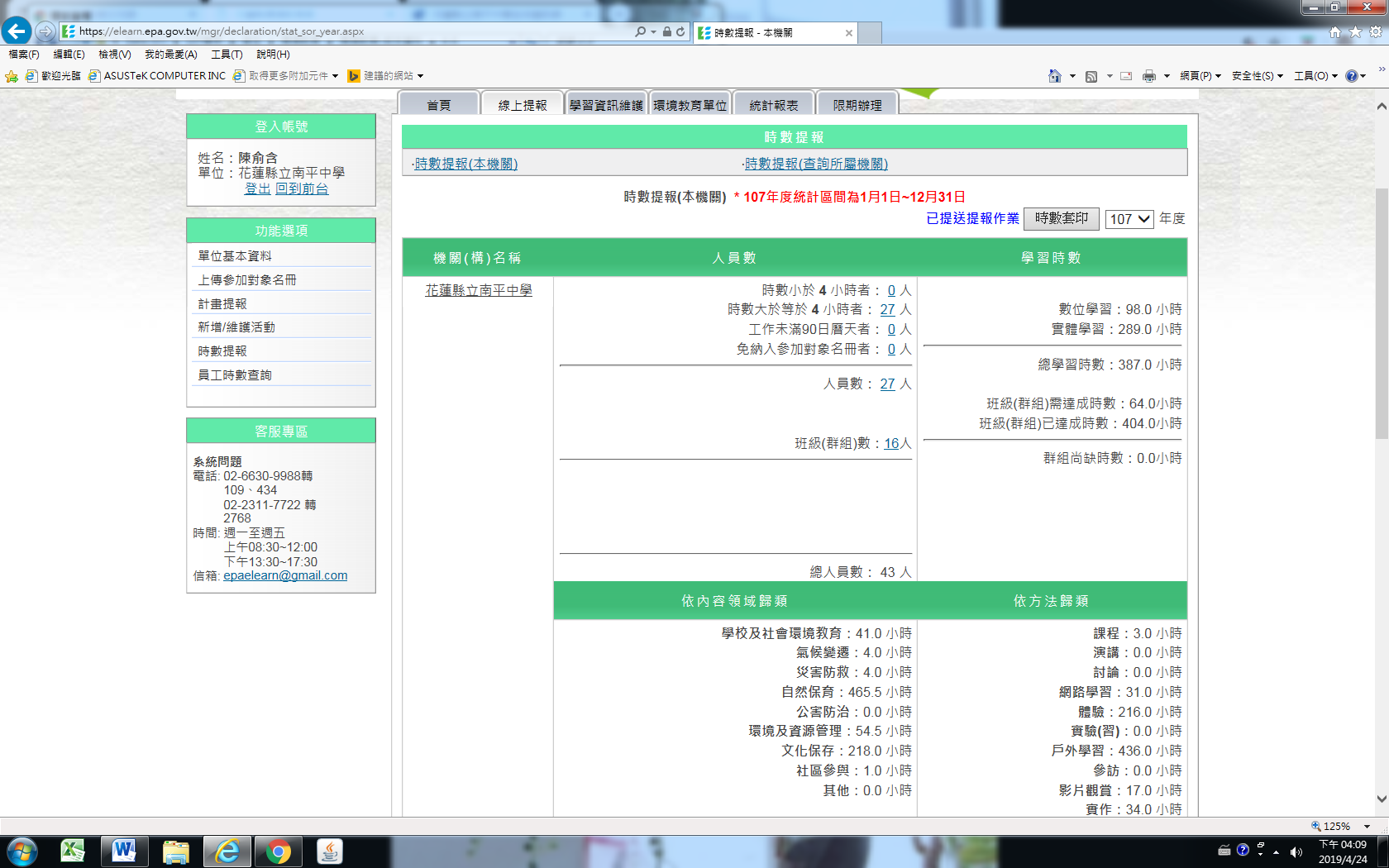Refresh the page with reload icon
The height and width of the screenshot is (868, 1389).
click(680, 31)
